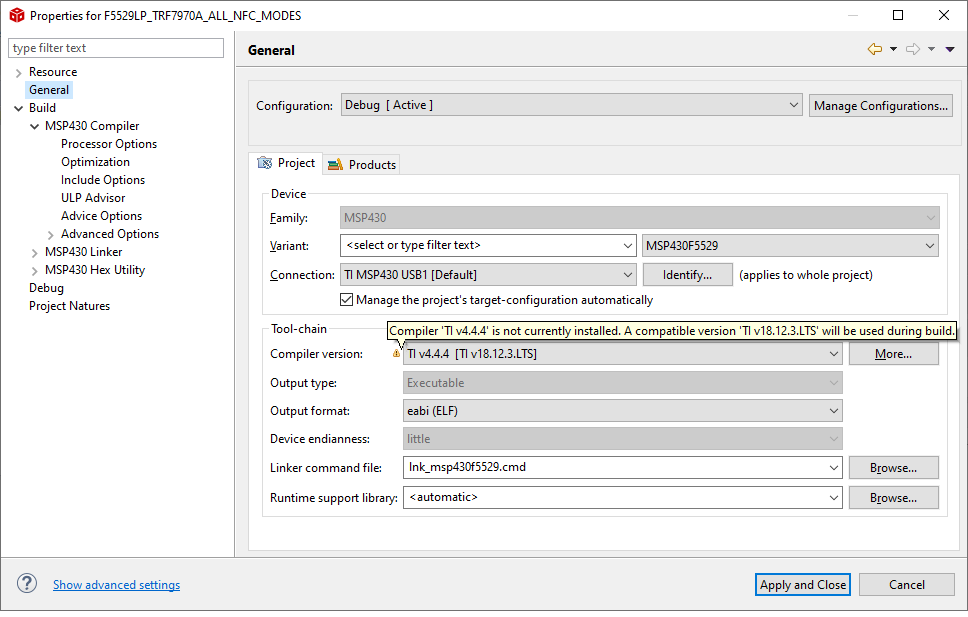The width and height of the screenshot is (968, 617).
Task: Cancel the properties dialog
Action: pos(907,584)
